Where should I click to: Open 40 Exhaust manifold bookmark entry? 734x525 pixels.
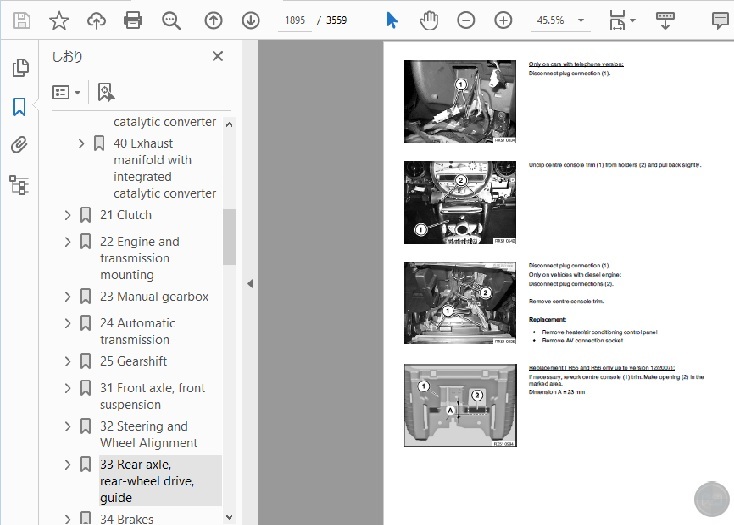point(164,168)
